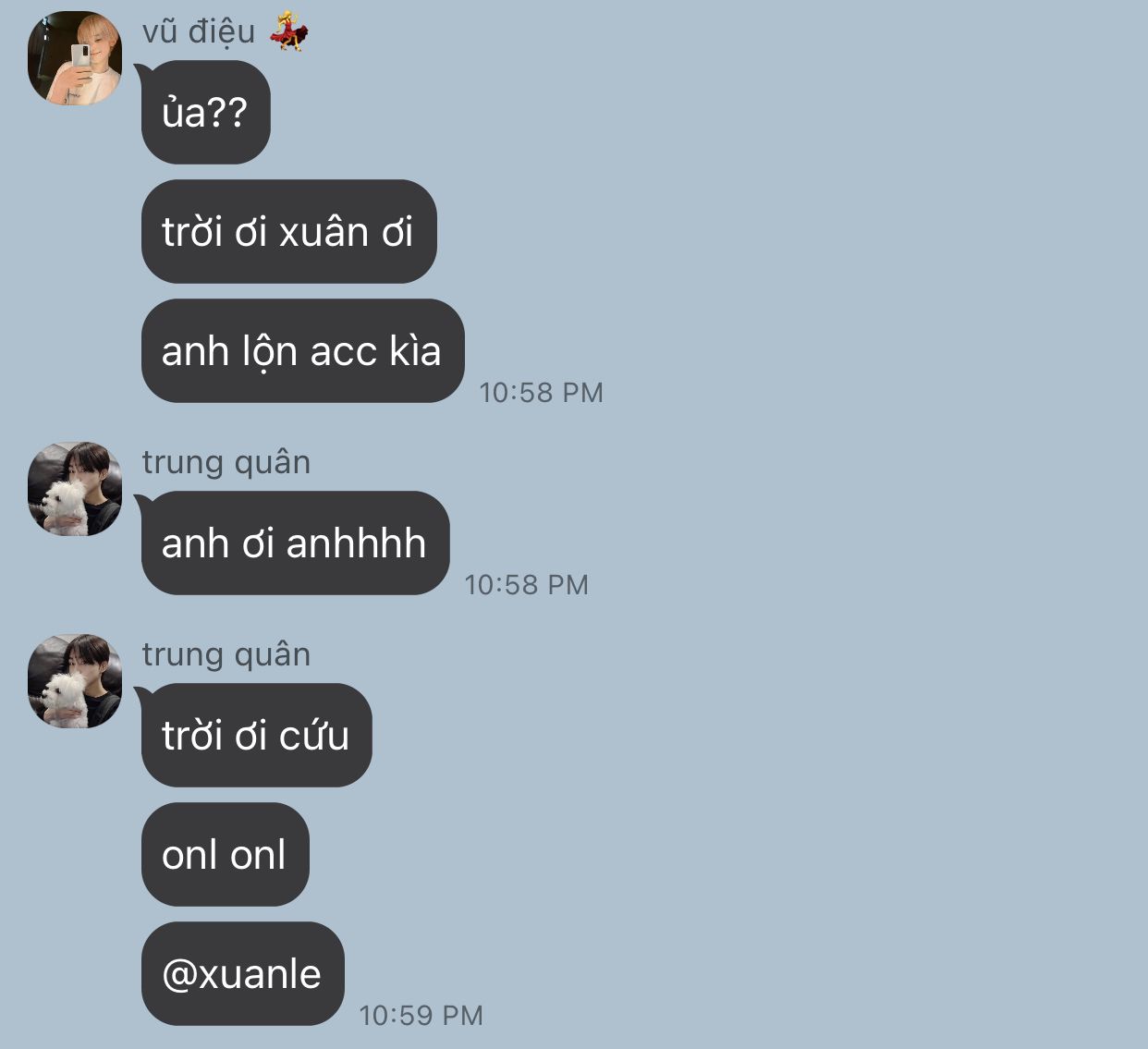Open vũ điệu's profile avatar

pyautogui.click(x=75, y=58)
